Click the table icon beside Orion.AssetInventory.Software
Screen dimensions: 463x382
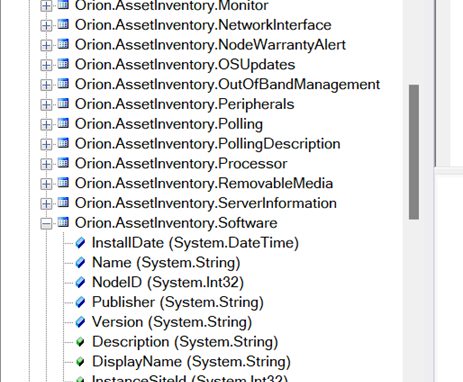[63, 222]
